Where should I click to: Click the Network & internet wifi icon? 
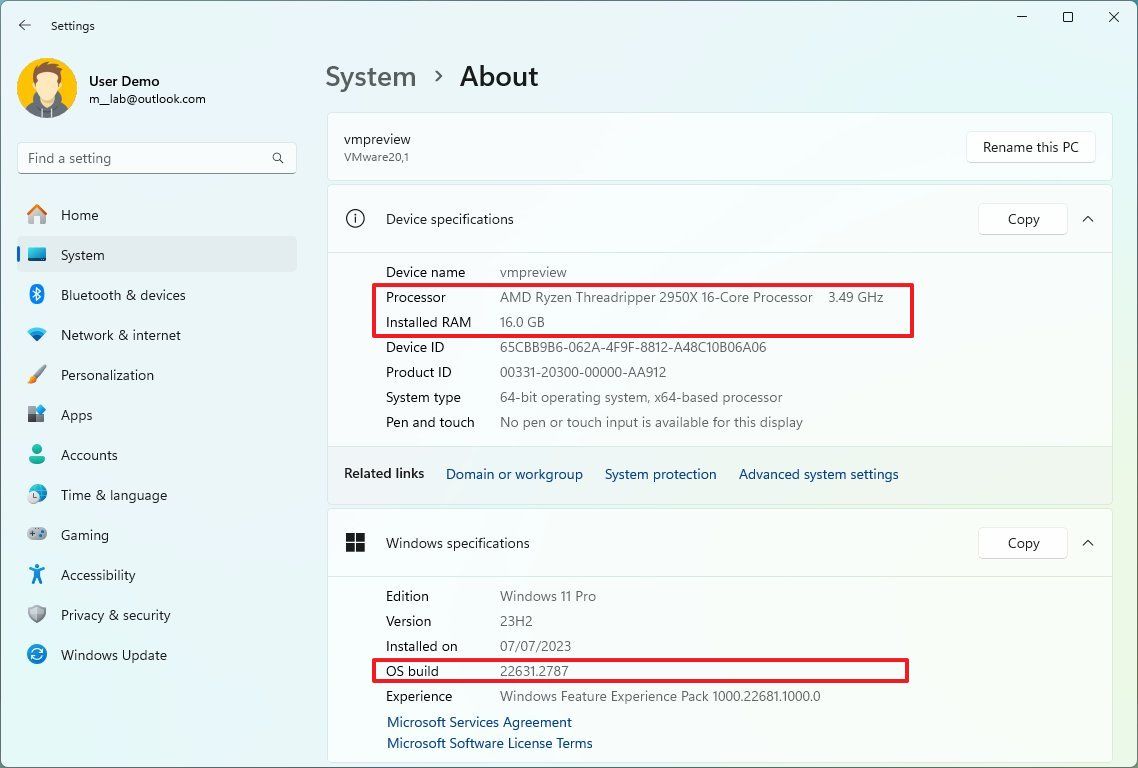click(x=37, y=335)
